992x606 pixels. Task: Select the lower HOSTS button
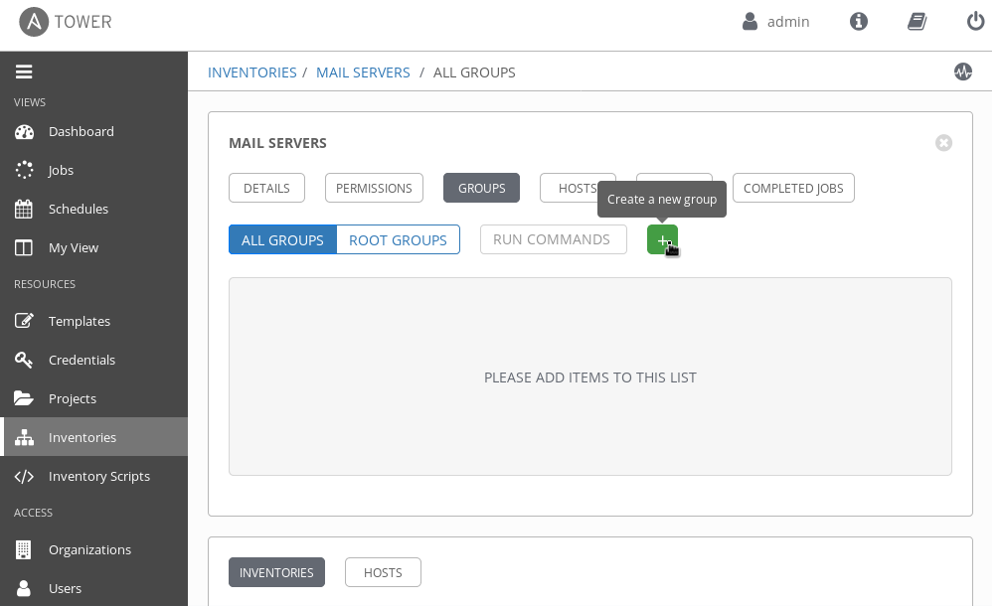coord(383,572)
